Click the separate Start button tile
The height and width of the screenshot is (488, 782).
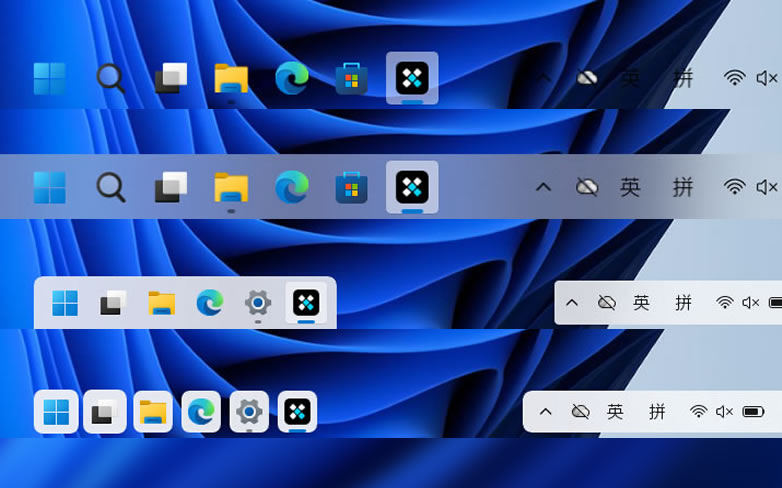(x=56, y=412)
